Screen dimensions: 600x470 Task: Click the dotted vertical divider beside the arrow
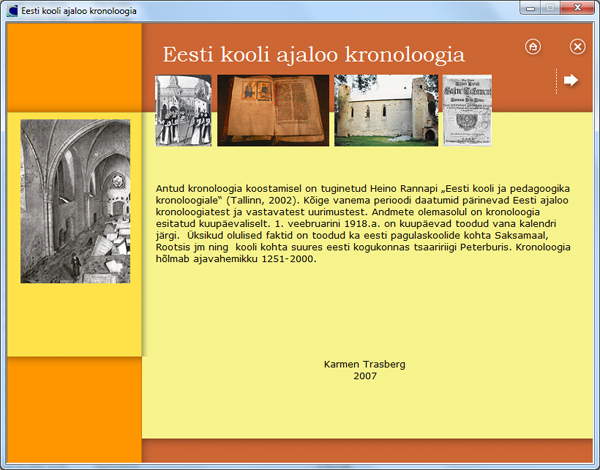pyautogui.click(x=556, y=81)
